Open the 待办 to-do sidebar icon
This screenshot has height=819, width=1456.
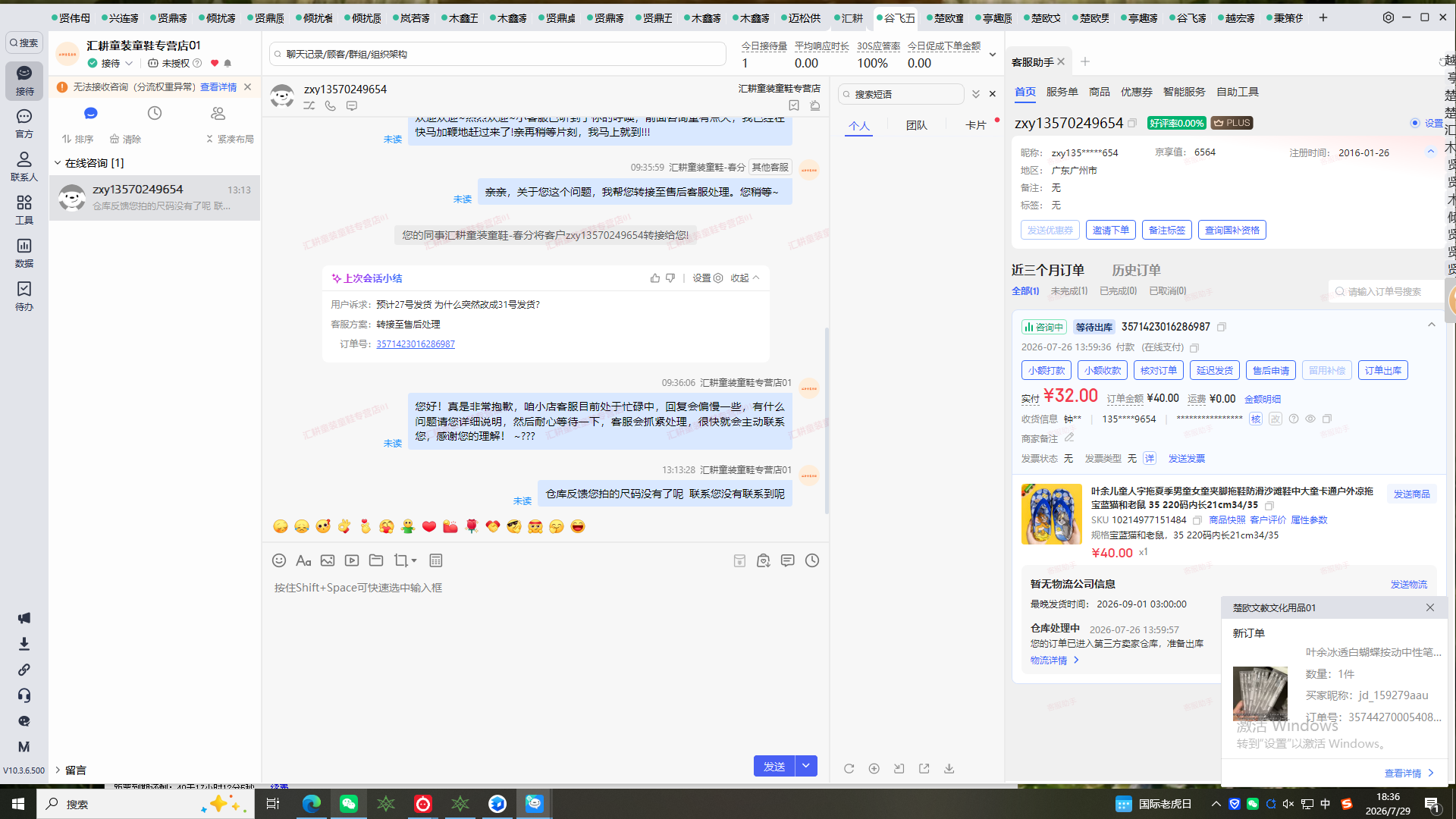pos(24,296)
